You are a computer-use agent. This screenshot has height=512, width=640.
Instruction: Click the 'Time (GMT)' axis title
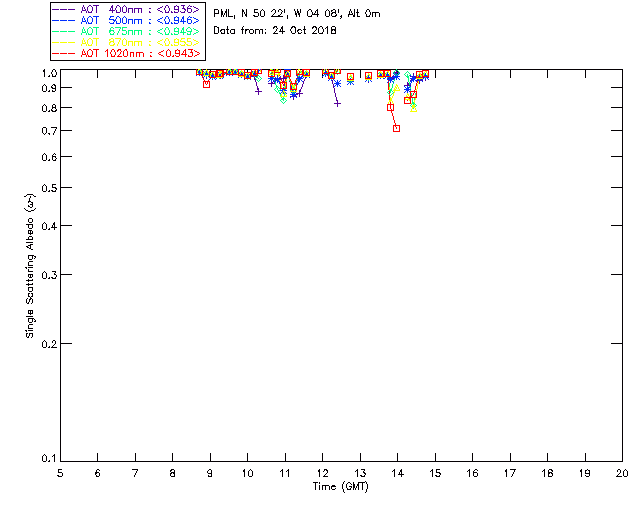point(340,487)
